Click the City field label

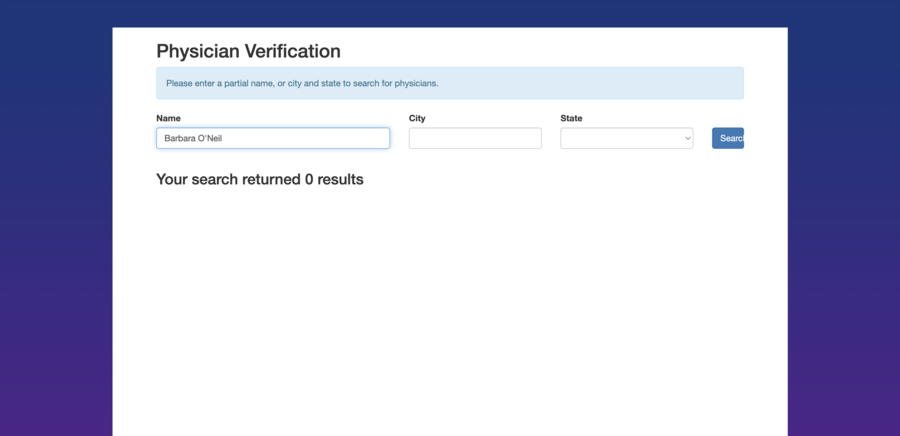(417, 118)
